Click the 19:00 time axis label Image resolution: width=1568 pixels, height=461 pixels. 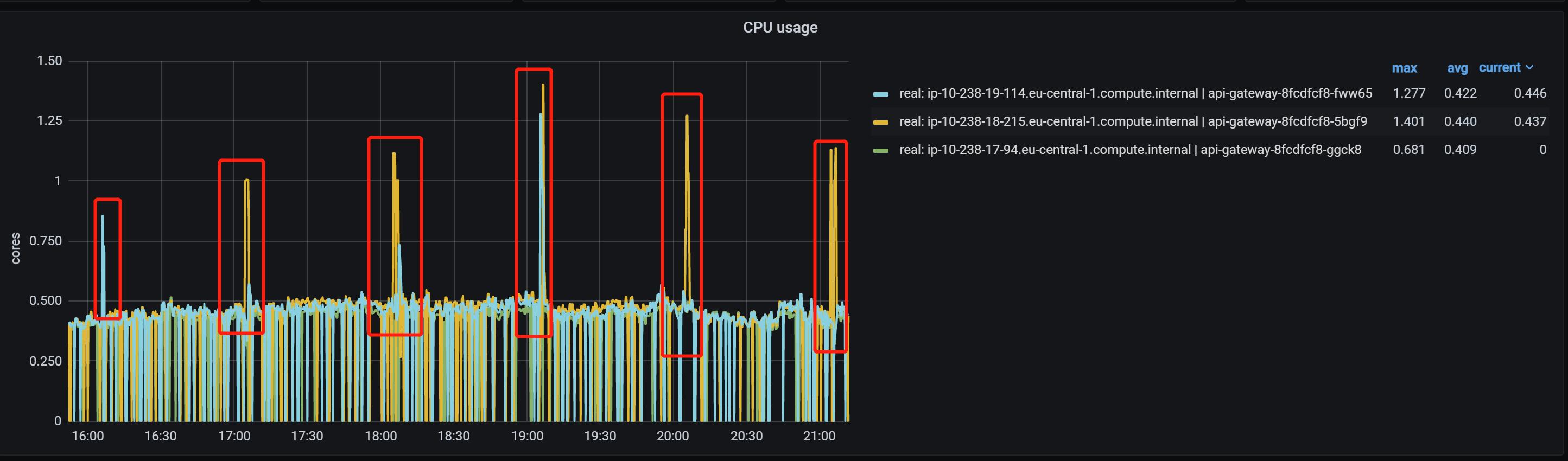click(x=527, y=436)
